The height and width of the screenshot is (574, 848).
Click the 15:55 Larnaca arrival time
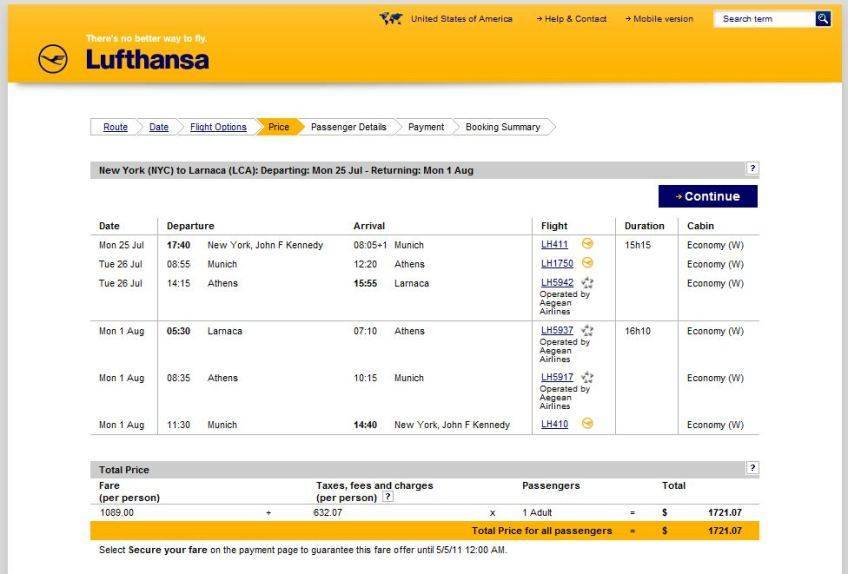tap(365, 283)
